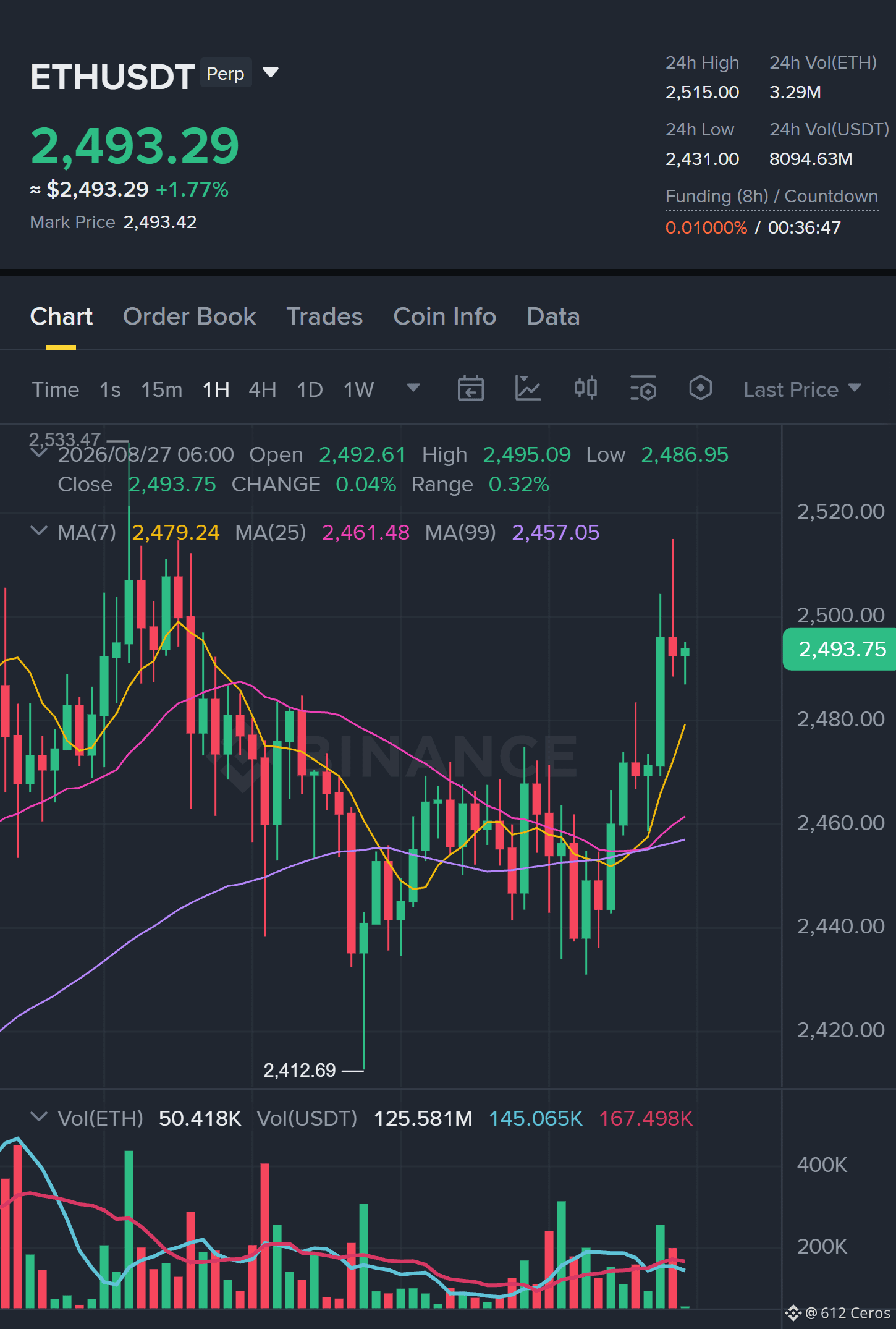896x1329 pixels.
Task: Open the calendar date-jump icon
Action: click(x=470, y=389)
